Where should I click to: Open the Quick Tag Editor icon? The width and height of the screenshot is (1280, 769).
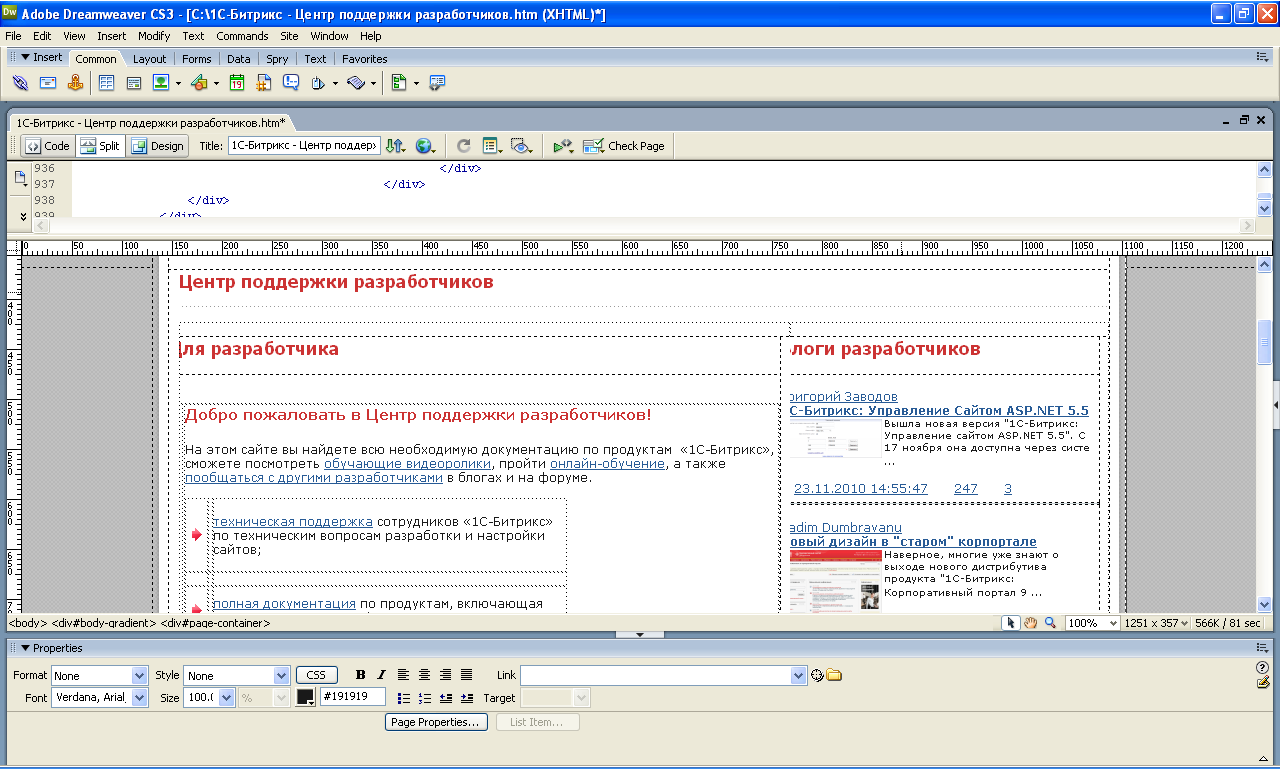1262,682
